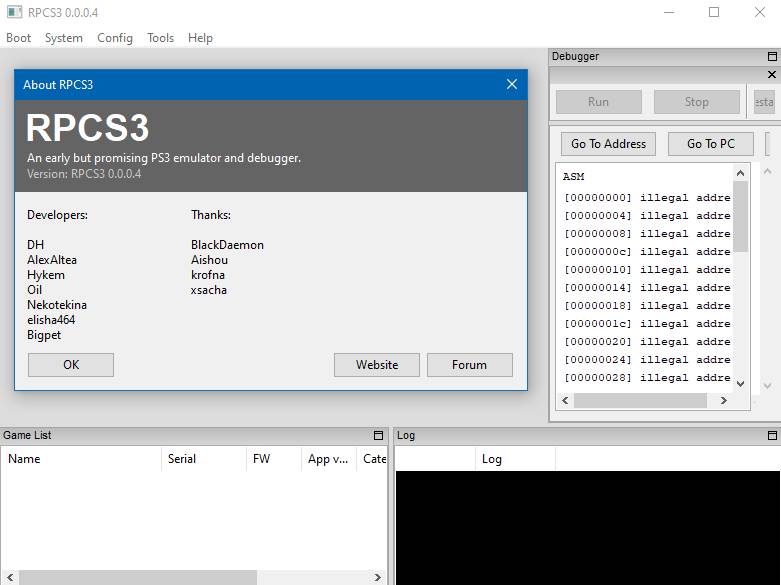Click the ASM header in debugger list

click(573, 176)
